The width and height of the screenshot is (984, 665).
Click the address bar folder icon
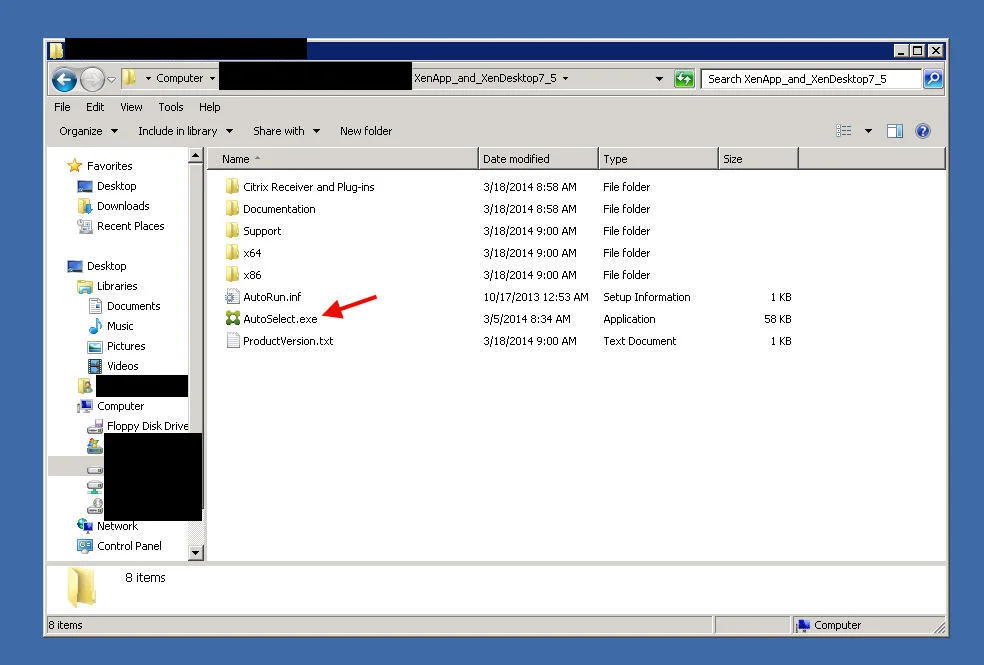(x=129, y=78)
